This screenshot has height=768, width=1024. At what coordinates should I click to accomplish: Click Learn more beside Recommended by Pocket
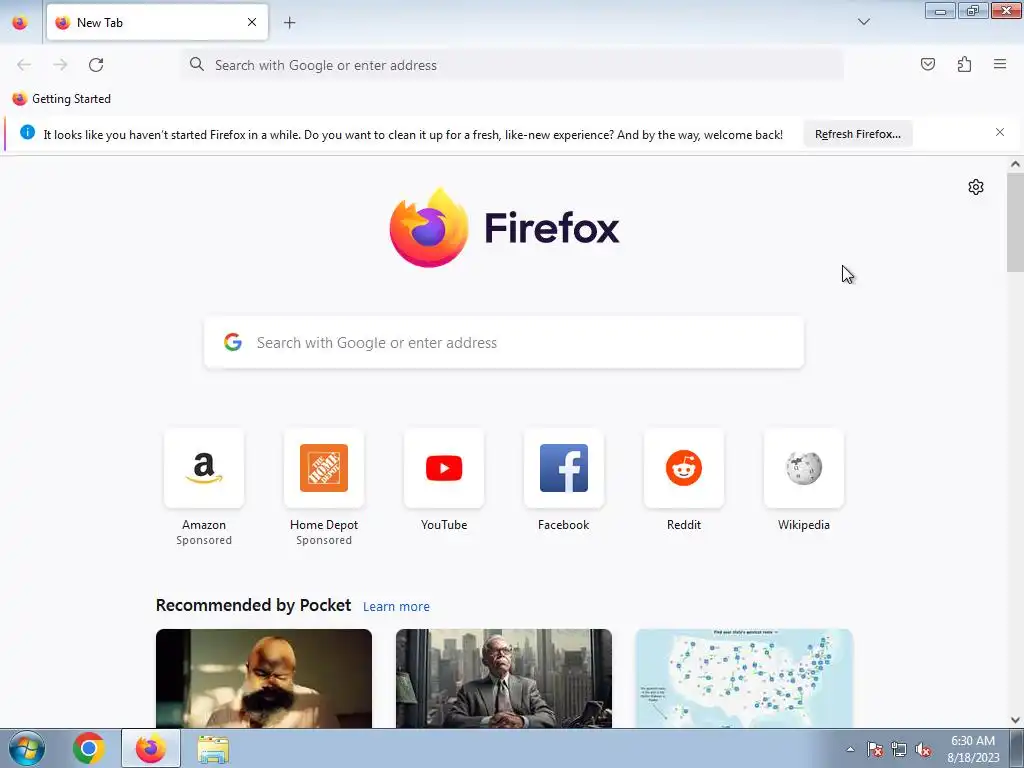coord(396,607)
